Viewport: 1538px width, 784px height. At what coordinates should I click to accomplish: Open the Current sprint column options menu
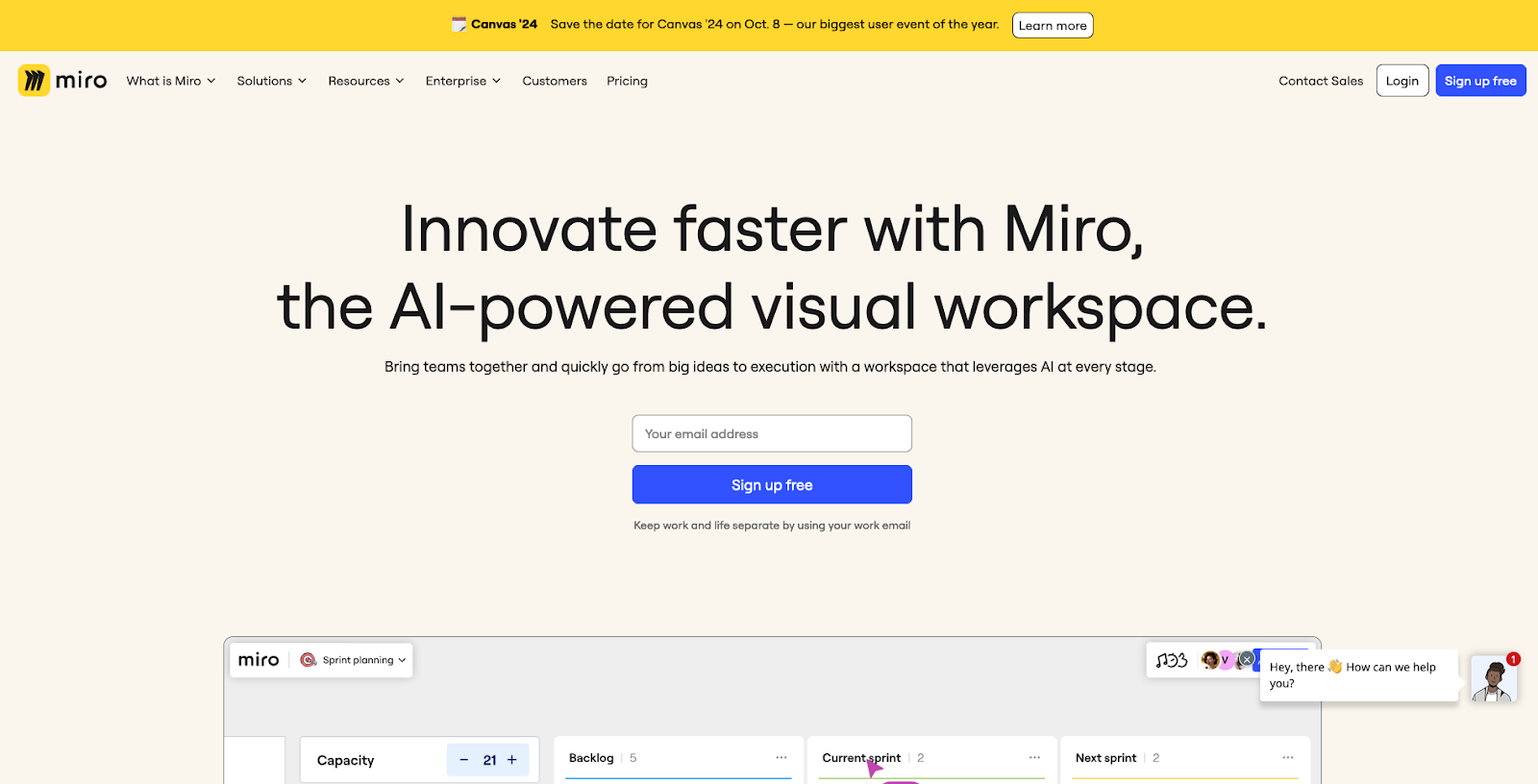tap(1034, 758)
